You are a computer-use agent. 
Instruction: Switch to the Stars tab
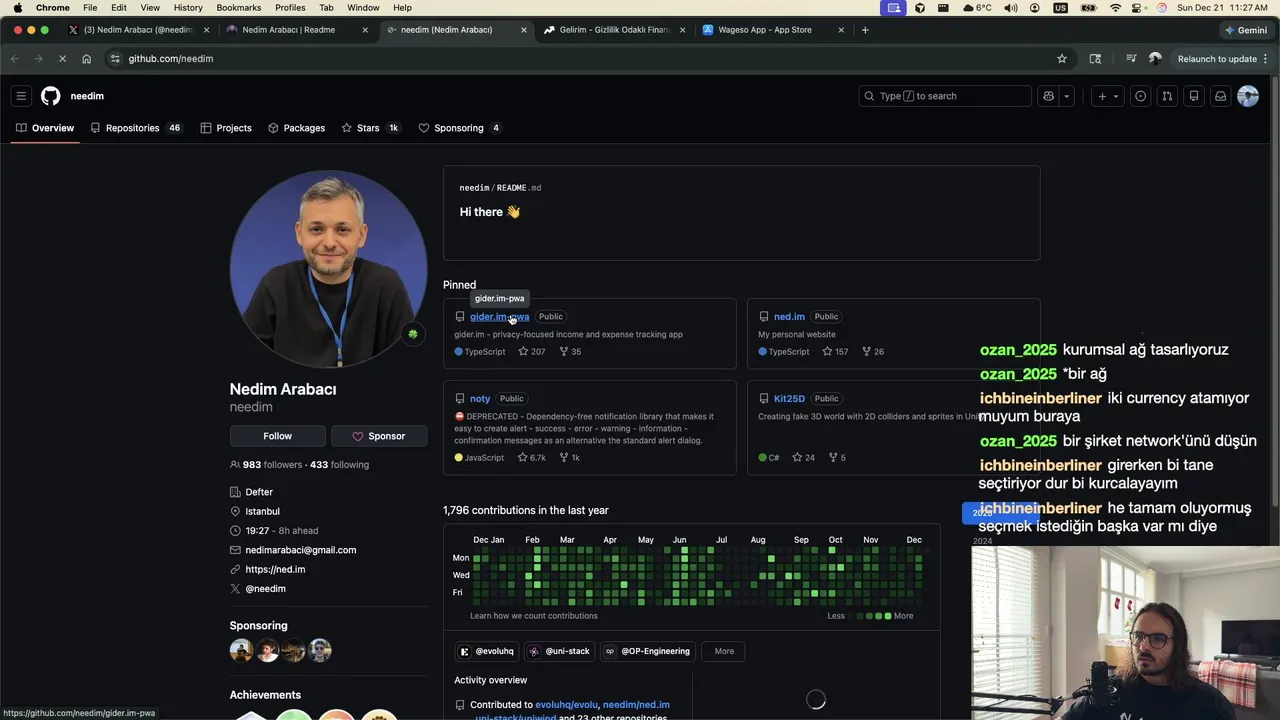pos(371,128)
